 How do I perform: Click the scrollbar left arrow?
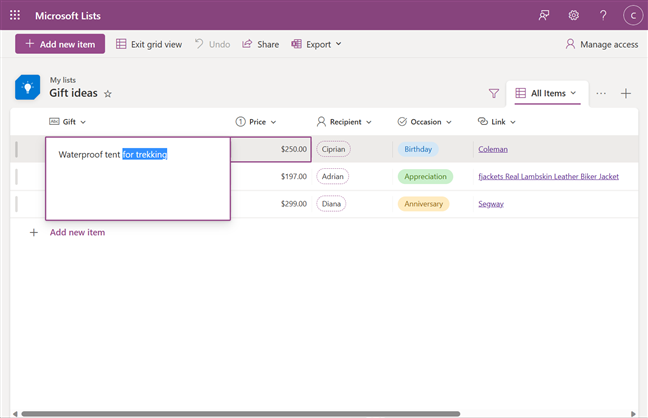coord(15,413)
